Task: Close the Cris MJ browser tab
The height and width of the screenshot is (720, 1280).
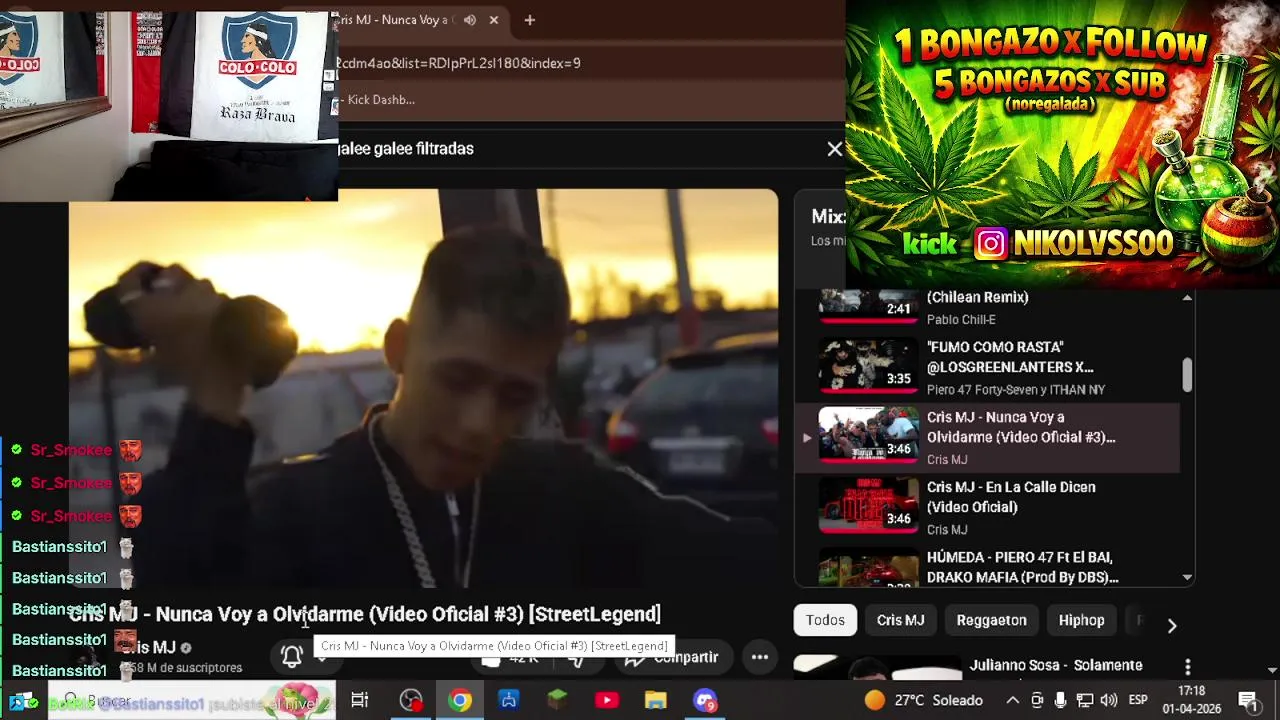Action: click(494, 20)
